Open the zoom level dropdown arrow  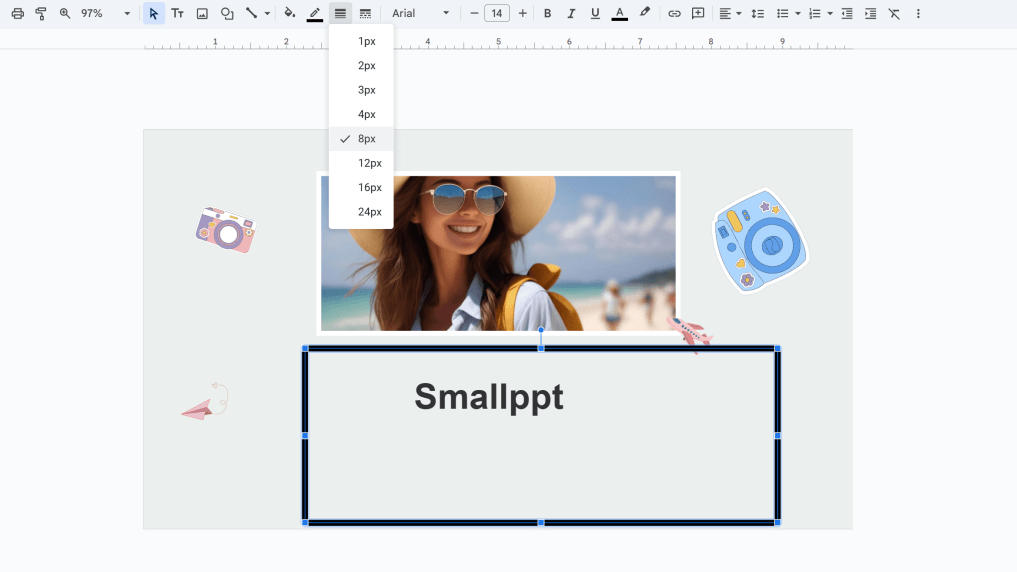coord(127,13)
